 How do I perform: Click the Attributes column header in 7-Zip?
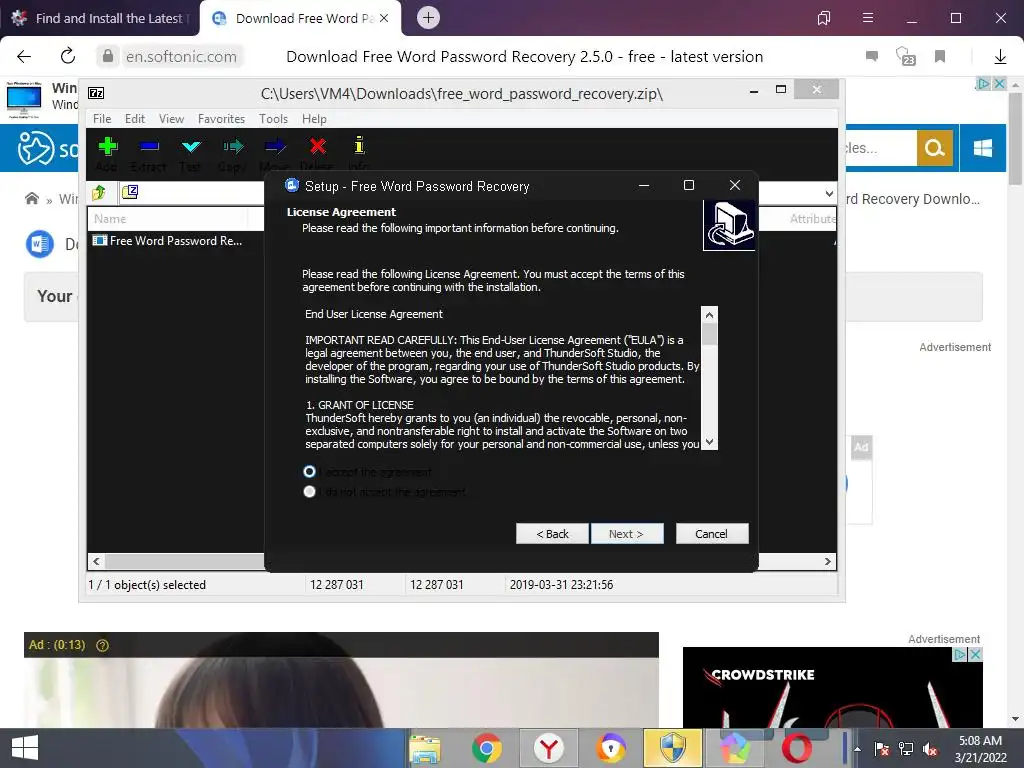(x=811, y=219)
